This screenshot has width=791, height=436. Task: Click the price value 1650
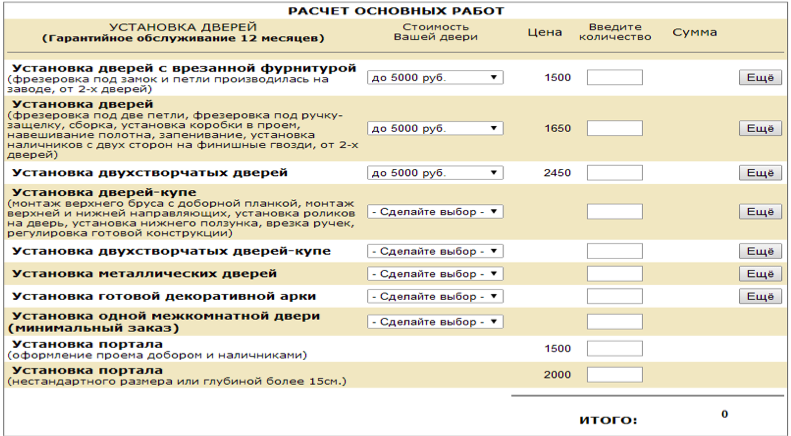(x=557, y=129)
